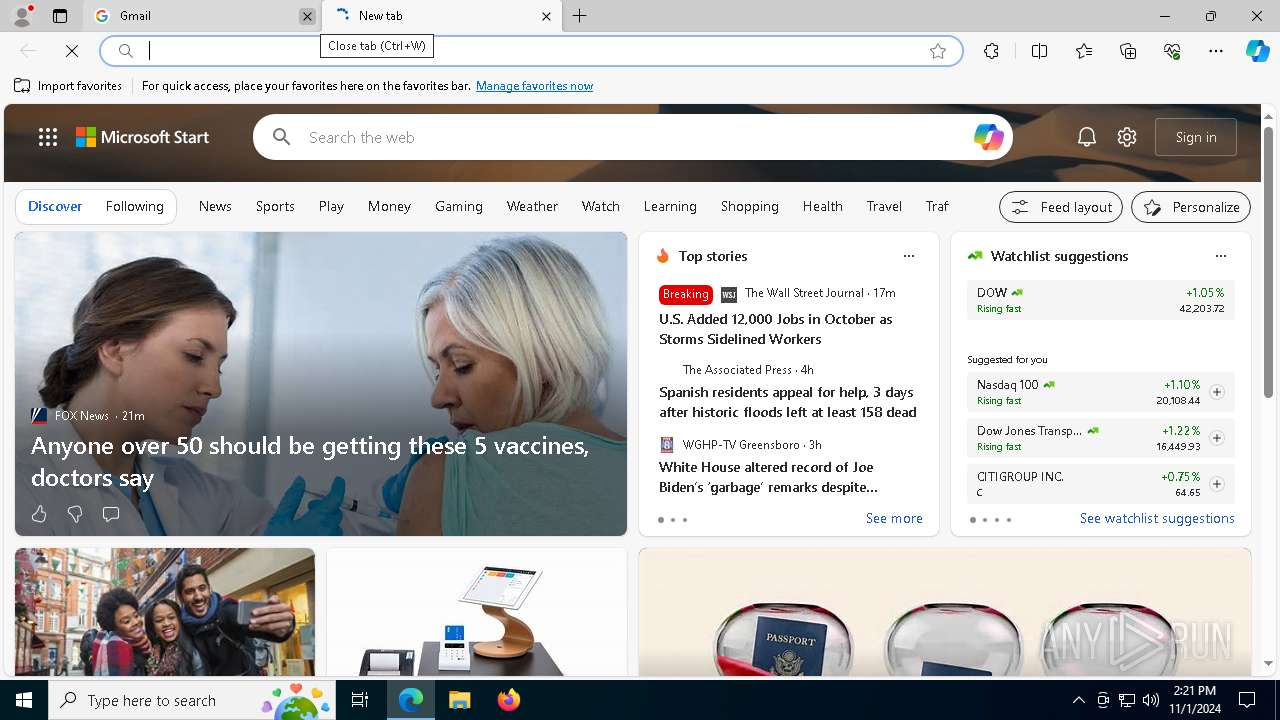1280x720 pixels.
Task: Click the Copilot icon in the search box
Action: click(x=988, y=137)
